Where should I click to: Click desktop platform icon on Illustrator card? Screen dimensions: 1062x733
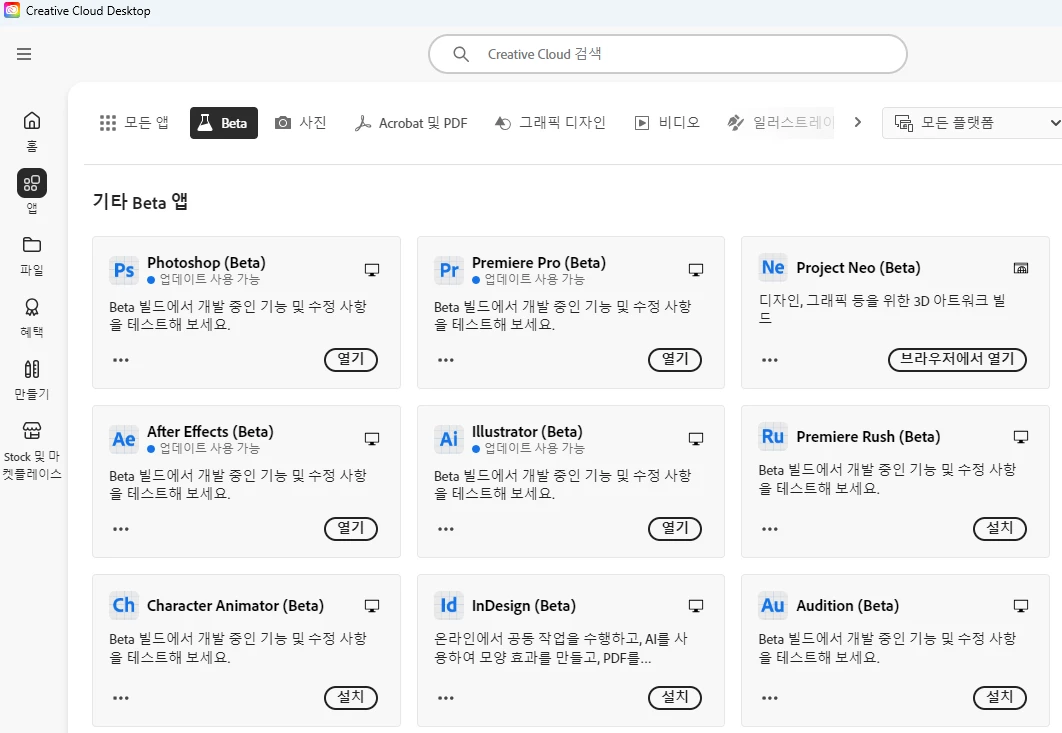click(x=696, y=438)
